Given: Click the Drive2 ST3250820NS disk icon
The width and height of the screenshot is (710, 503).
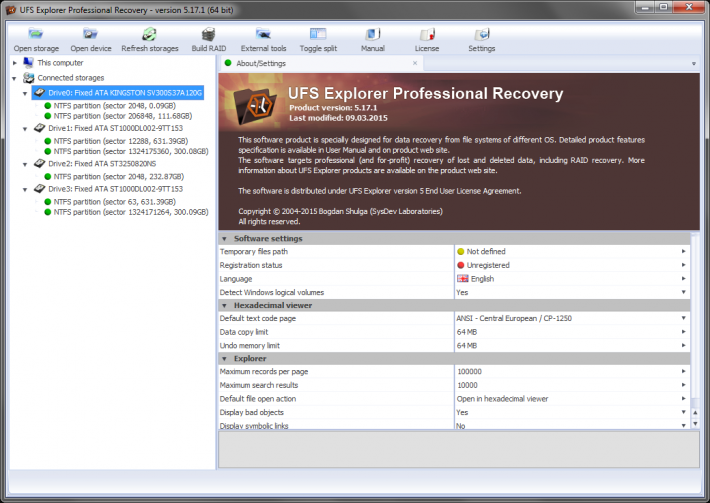Looking at the screenshot, I should [40, 163].
